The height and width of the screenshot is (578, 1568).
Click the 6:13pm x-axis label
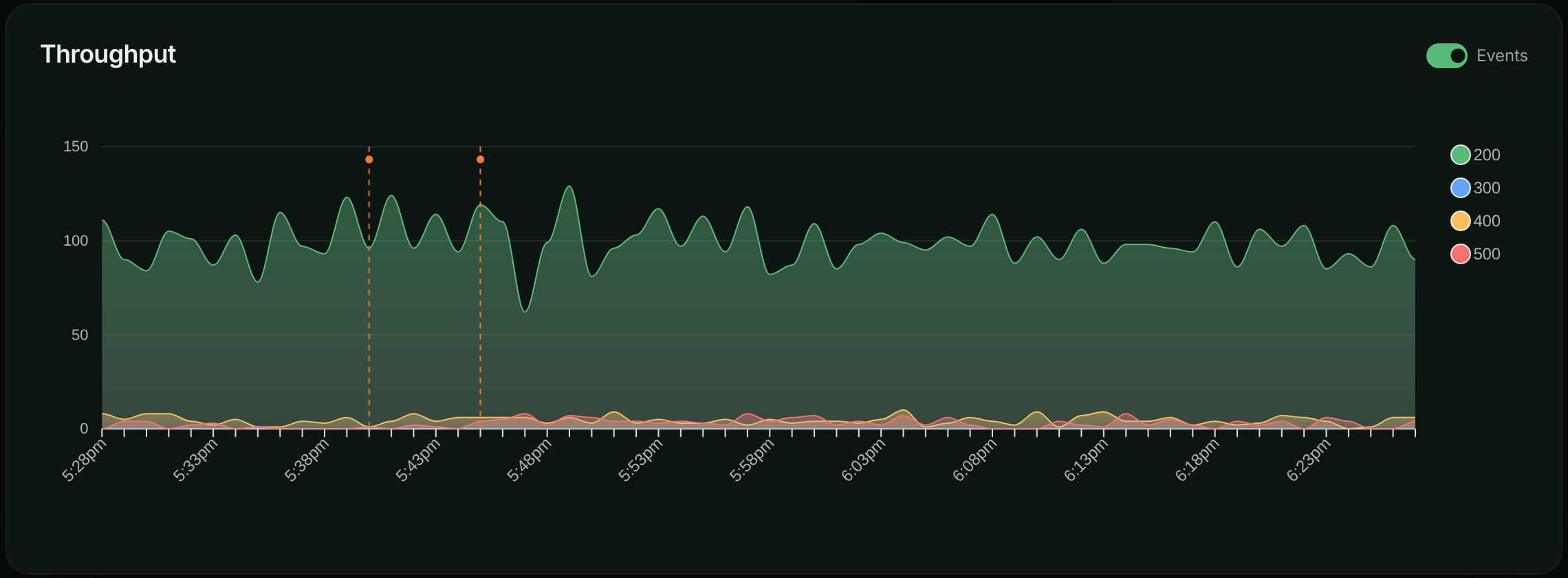(x=1087, y=460)
